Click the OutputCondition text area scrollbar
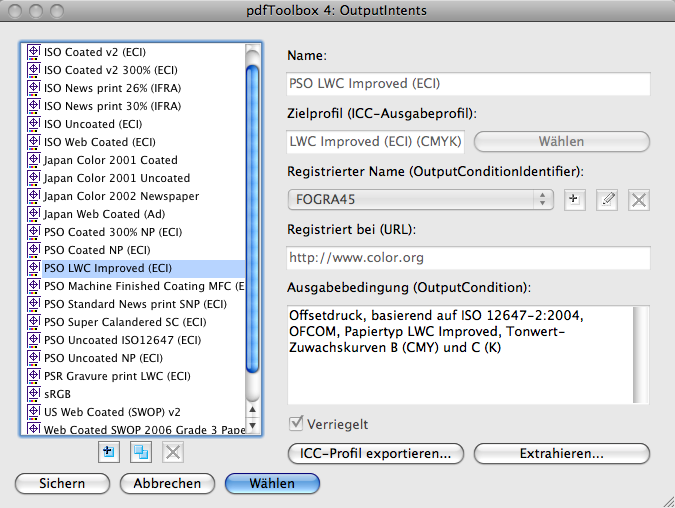 (641, 355)
